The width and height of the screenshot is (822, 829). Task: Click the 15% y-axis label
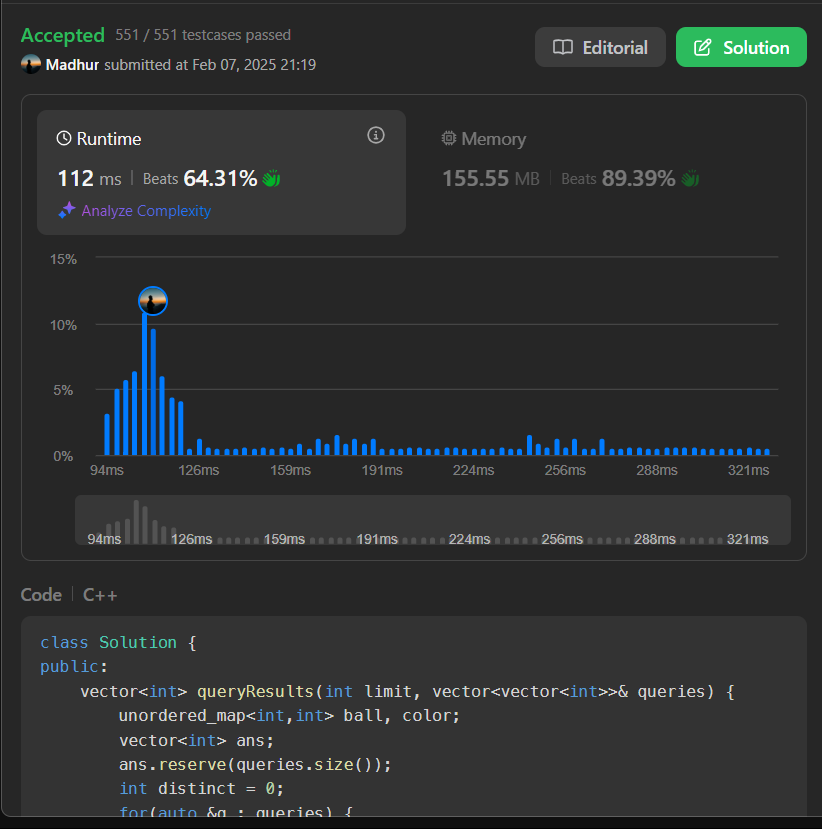pyautogui.click(x=63, y=260)
